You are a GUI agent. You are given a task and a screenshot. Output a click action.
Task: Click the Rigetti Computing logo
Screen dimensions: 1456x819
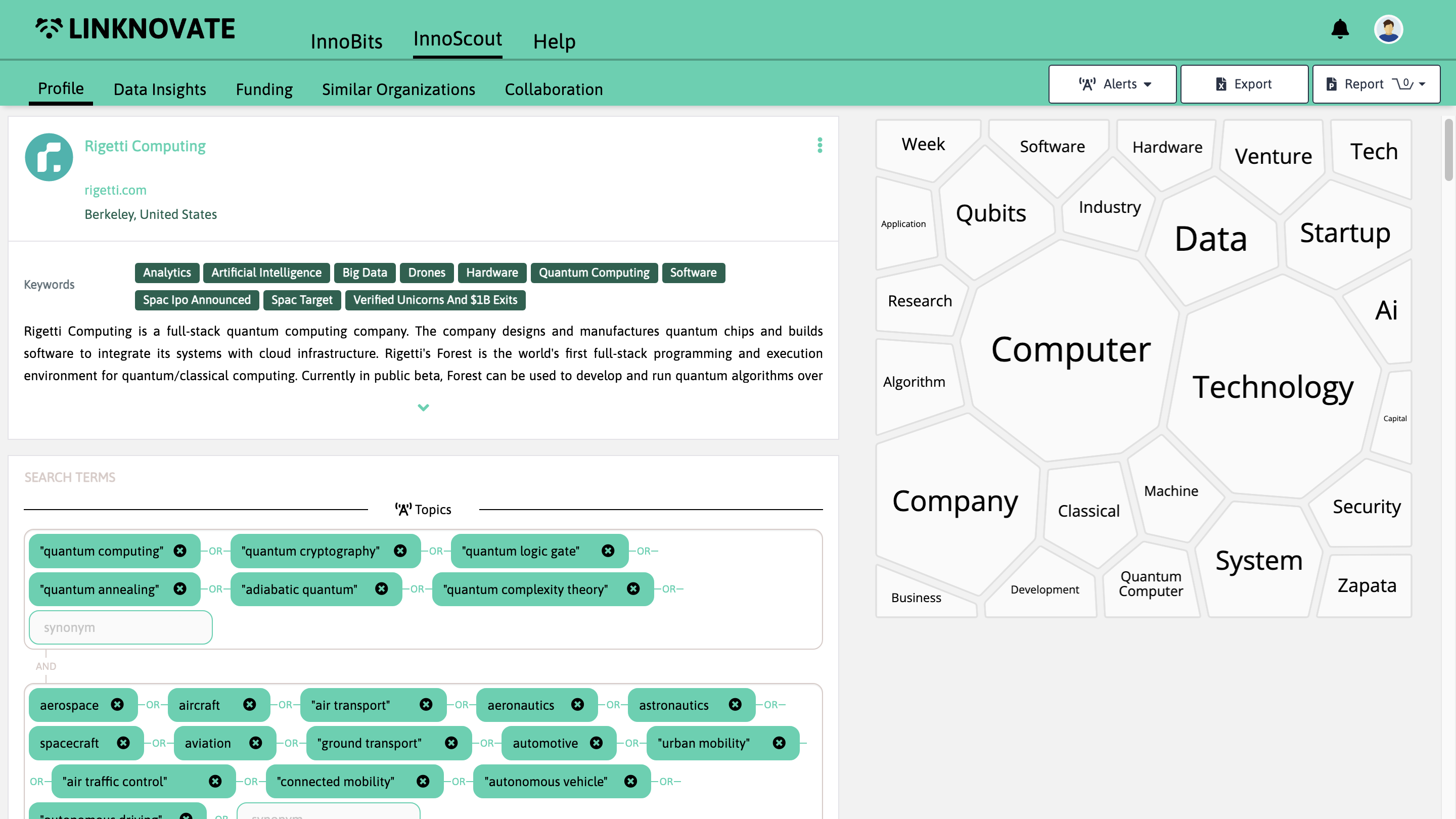pos(49,157)
